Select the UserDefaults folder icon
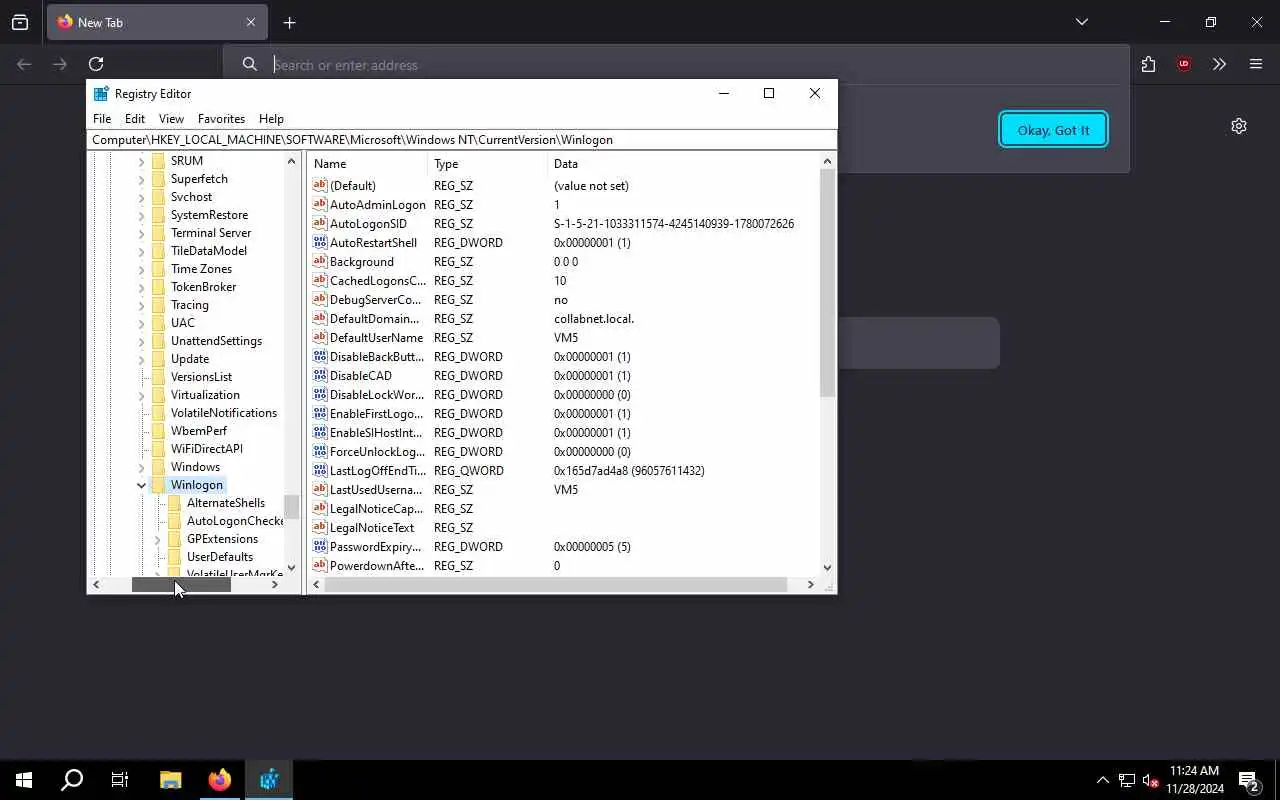The image size is (1280, 800). 174,557
